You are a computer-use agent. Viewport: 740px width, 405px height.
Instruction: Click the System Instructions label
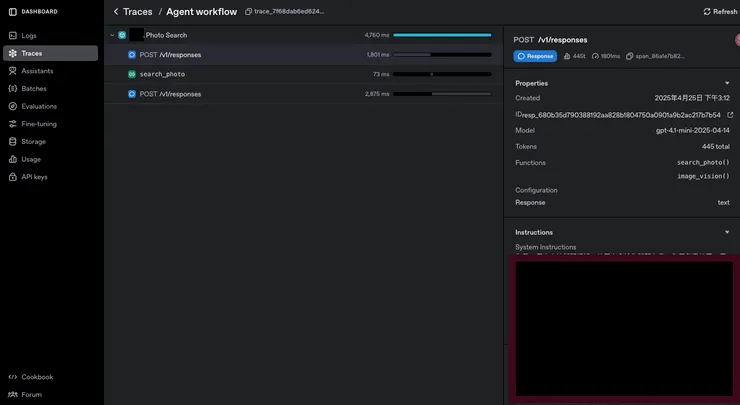coord(546,247)
